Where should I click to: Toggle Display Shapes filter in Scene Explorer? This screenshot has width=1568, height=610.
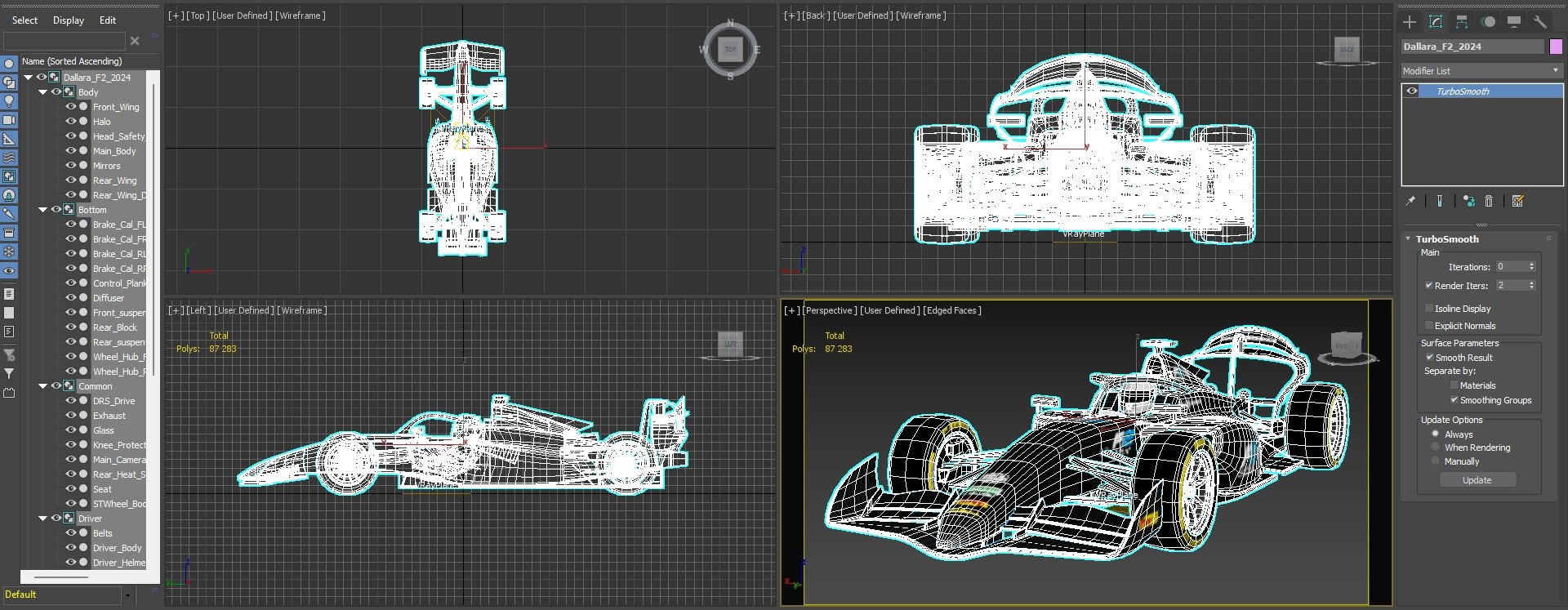[x=9, y=82]
